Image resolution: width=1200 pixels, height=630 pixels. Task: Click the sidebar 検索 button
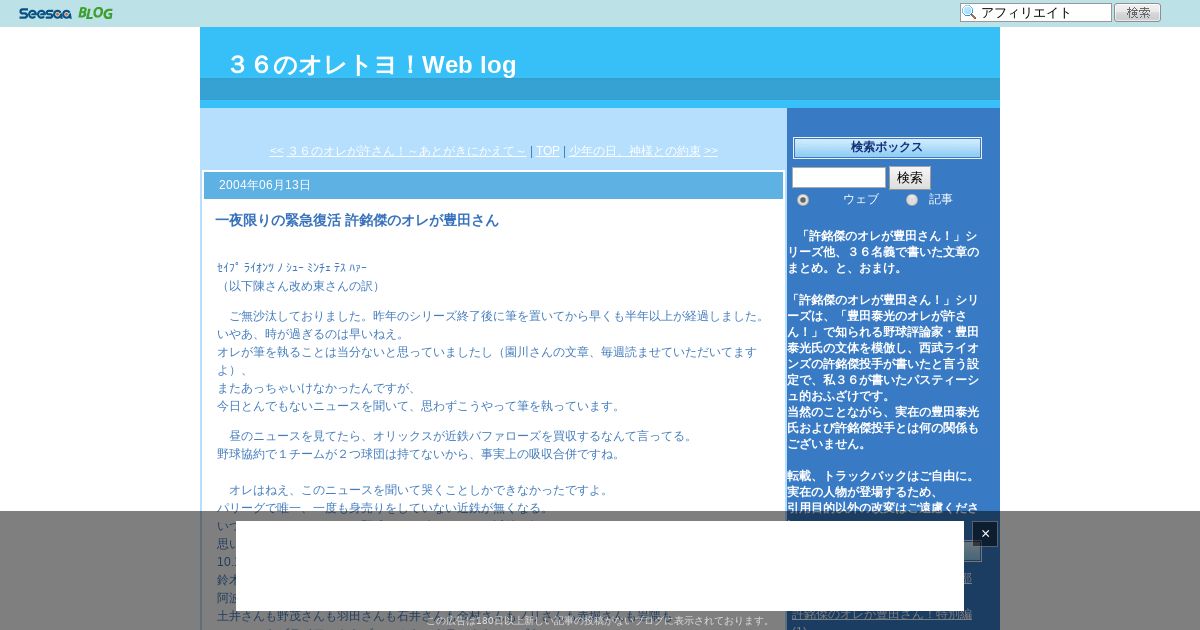click(x=910, y=178)
